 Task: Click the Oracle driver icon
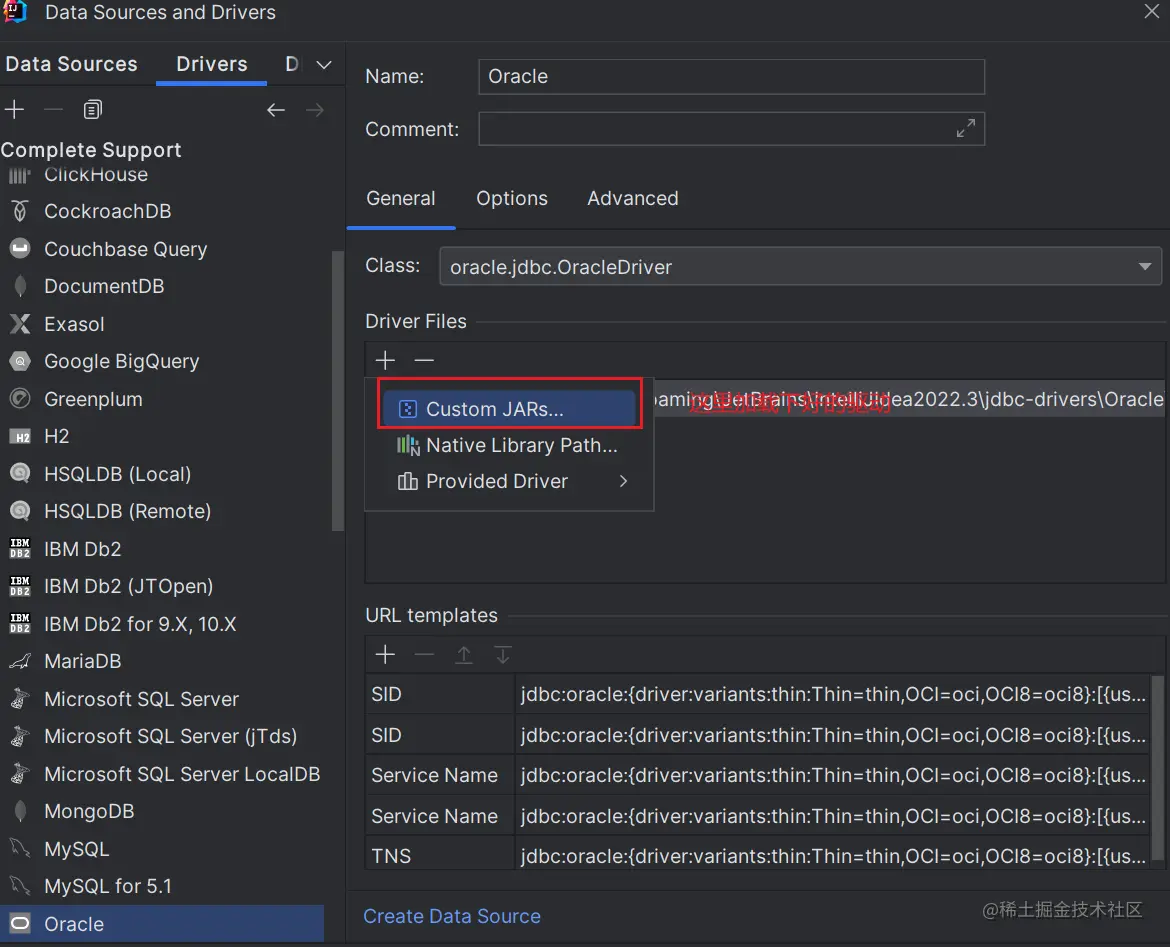(20, 924)
